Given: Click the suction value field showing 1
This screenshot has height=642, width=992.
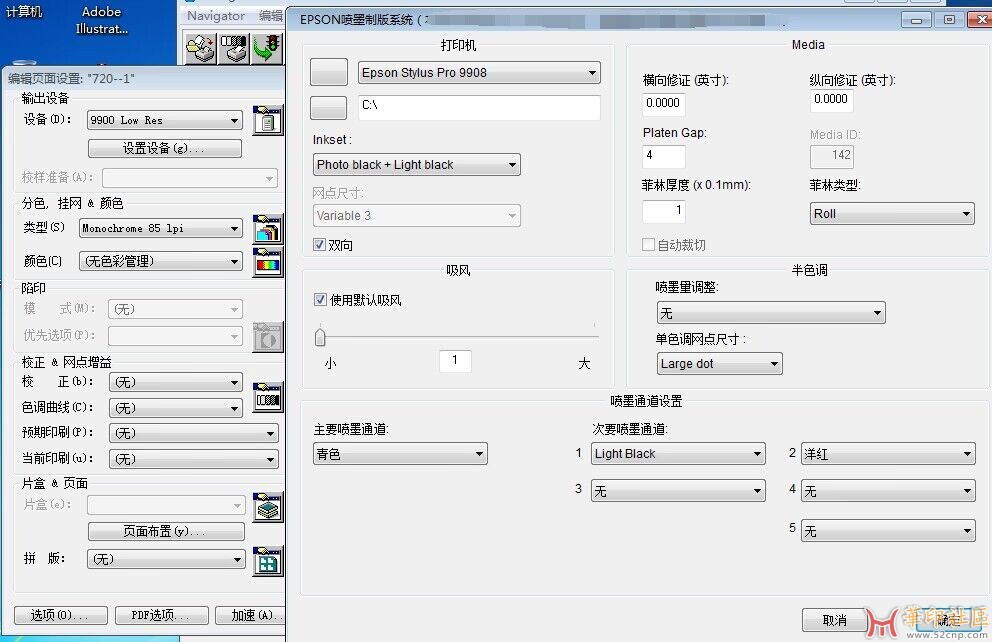Looking at the screenshot, I should pos(455,361).
